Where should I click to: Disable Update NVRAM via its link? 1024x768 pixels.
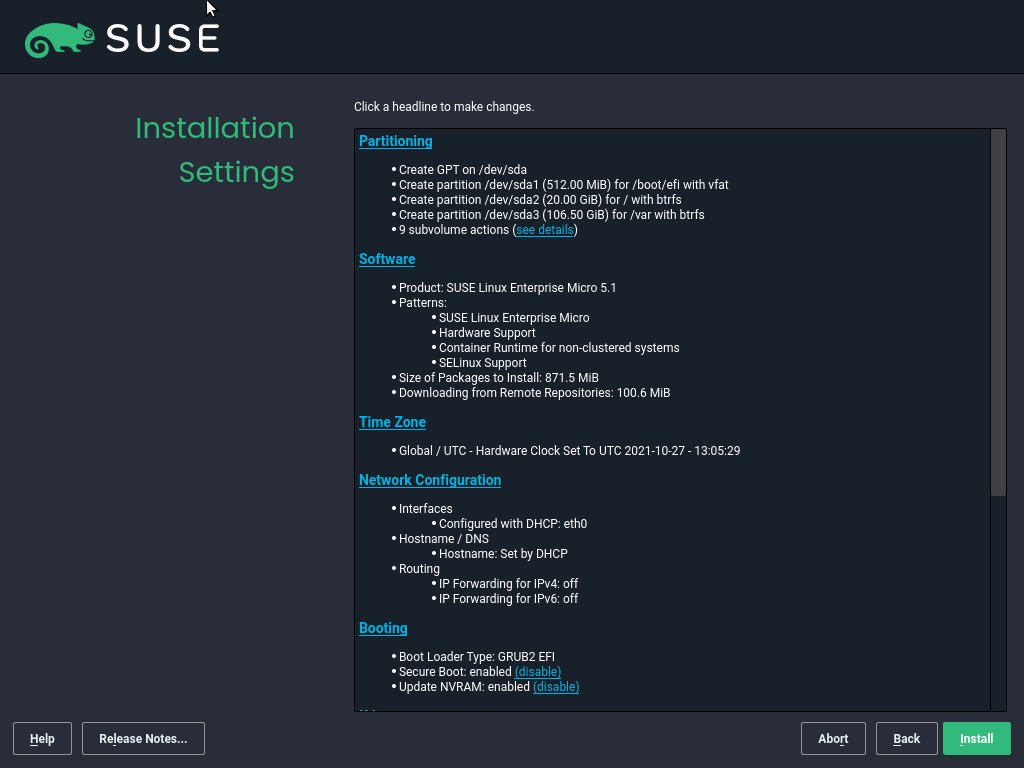(556, 687)
